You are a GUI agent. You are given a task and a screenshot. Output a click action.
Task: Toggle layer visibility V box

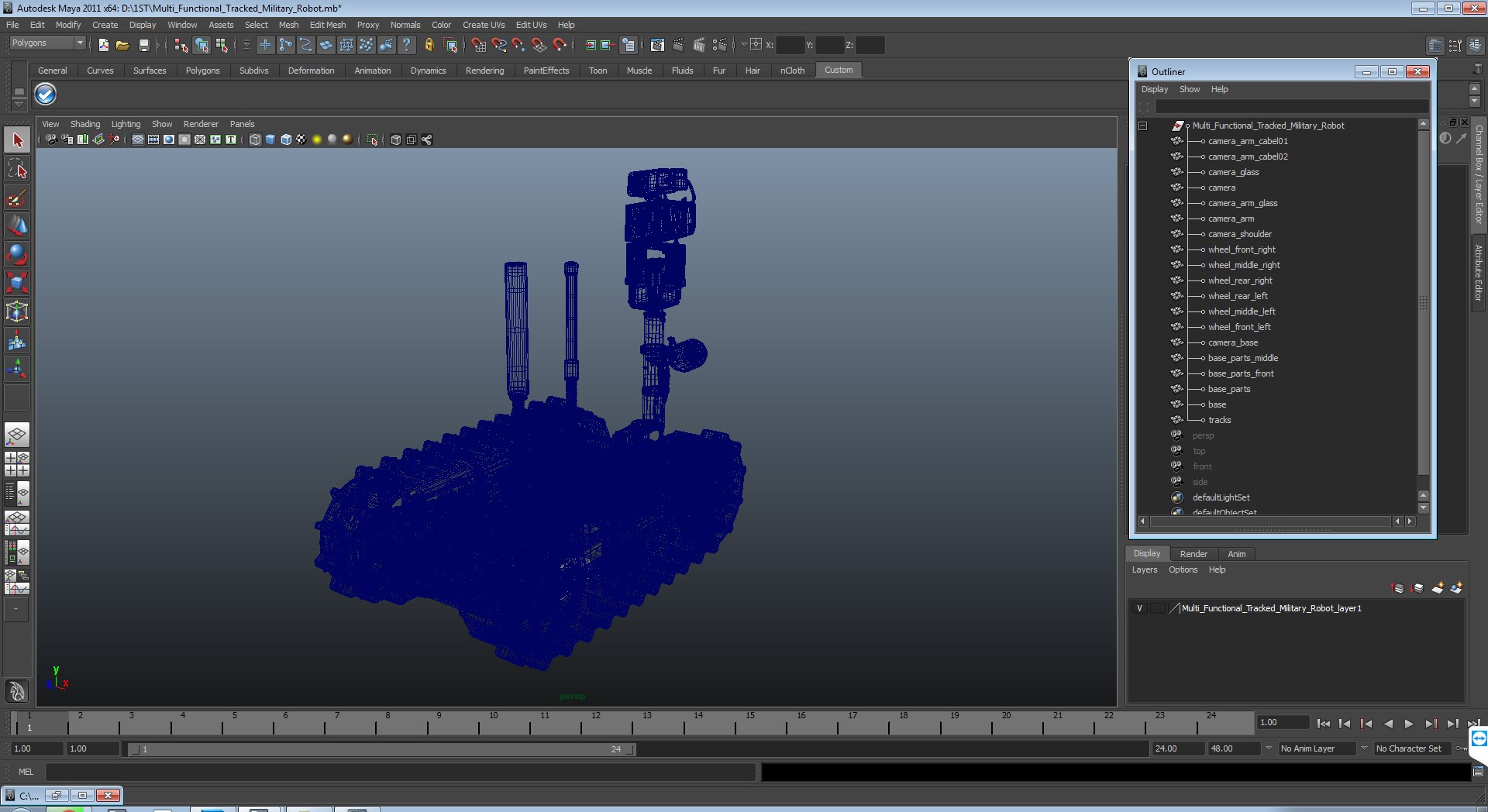coord(1139,608)
